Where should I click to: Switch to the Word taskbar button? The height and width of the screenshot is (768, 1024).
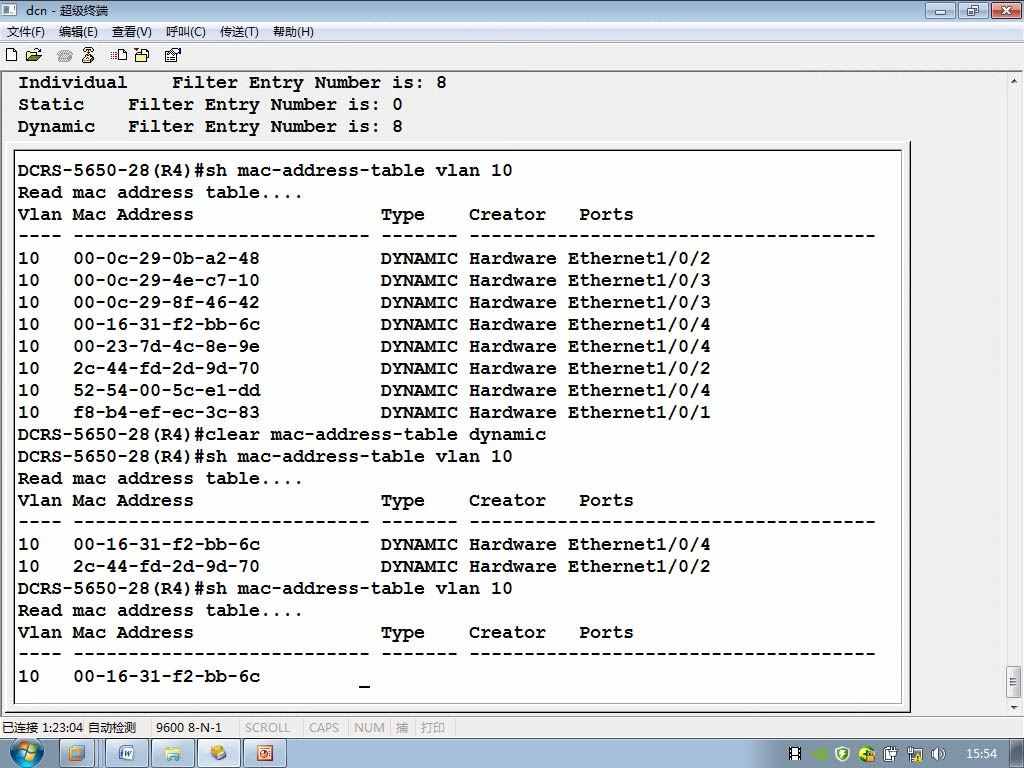point(125,754)
